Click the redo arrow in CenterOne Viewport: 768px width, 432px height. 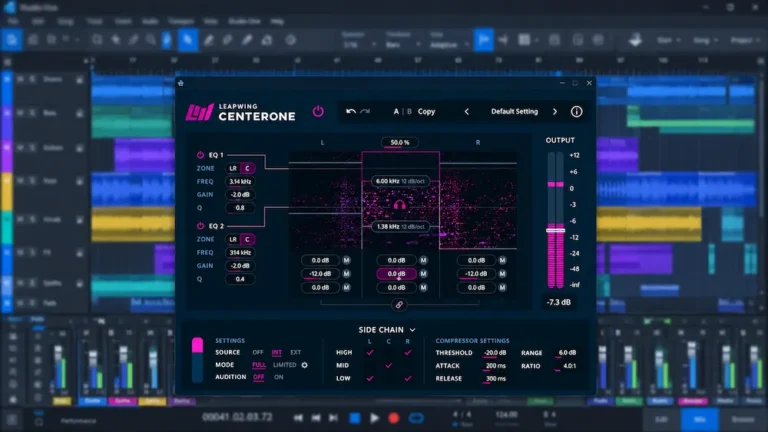pos(365,111)
